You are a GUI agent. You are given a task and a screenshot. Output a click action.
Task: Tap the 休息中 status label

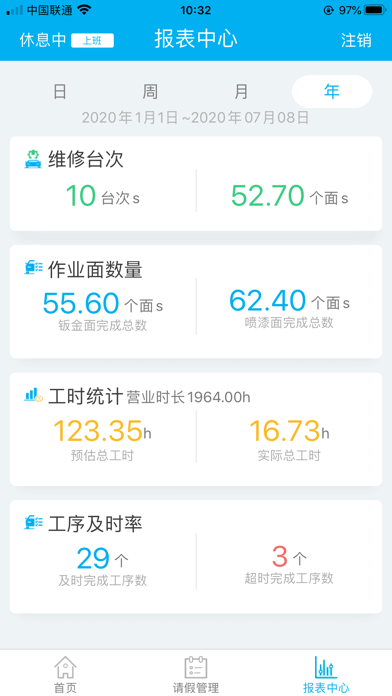click(x=43, y=40)
